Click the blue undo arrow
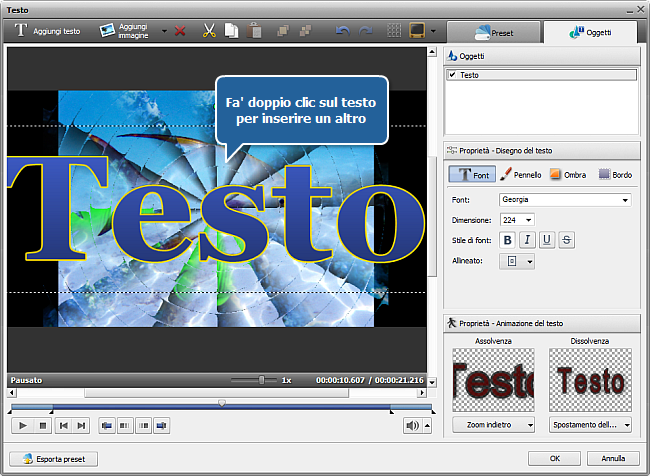This screenshot has width=650, height=476. (342, 32)
